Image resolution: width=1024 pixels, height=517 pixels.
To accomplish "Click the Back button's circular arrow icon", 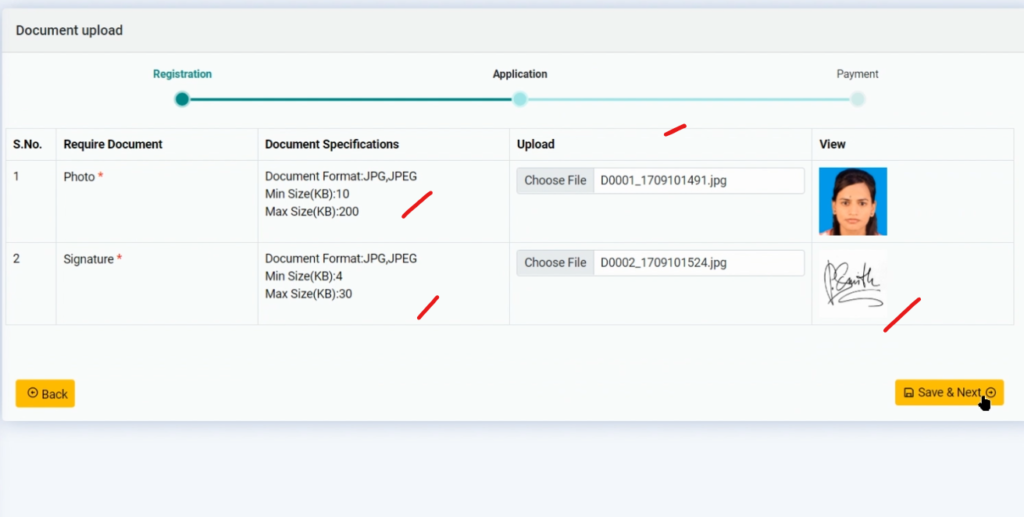I will [32, 394].
